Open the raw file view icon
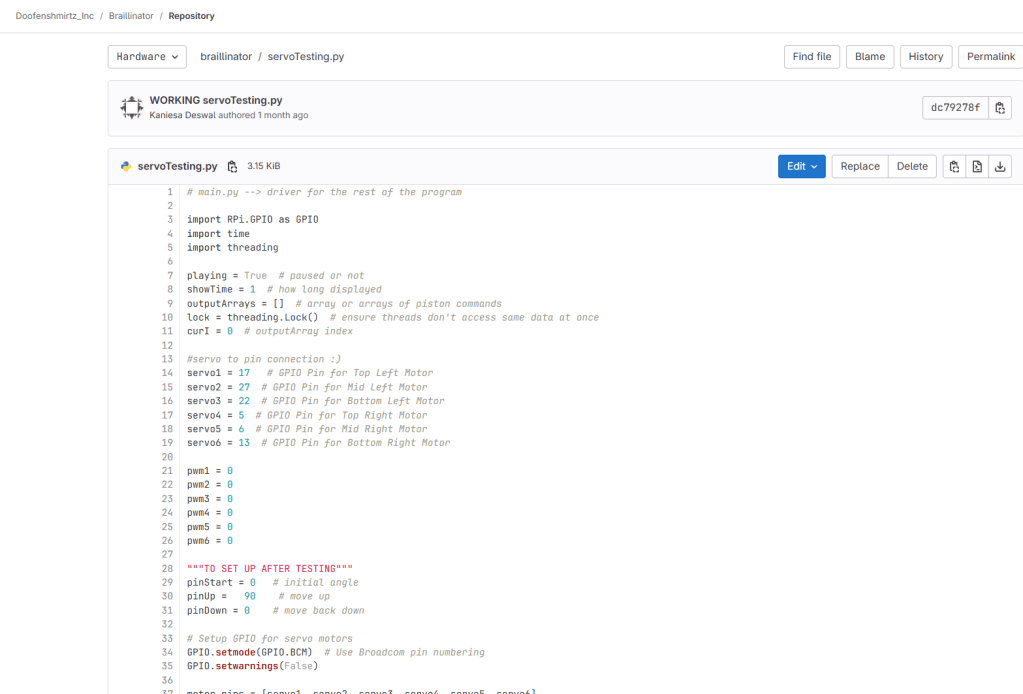Screen dimensions: 1023x694 [x=977, y=167]
